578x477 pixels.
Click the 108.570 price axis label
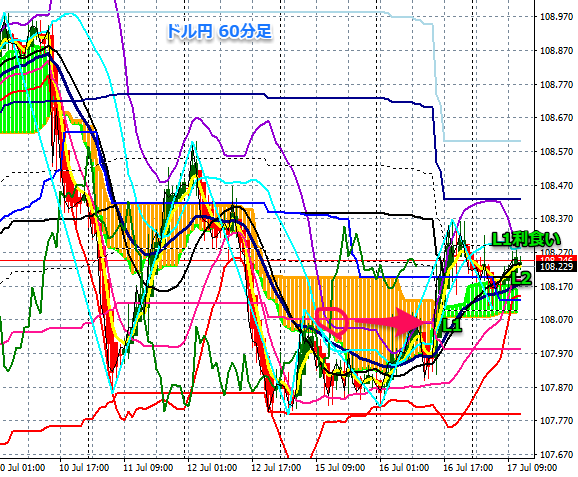556,152
